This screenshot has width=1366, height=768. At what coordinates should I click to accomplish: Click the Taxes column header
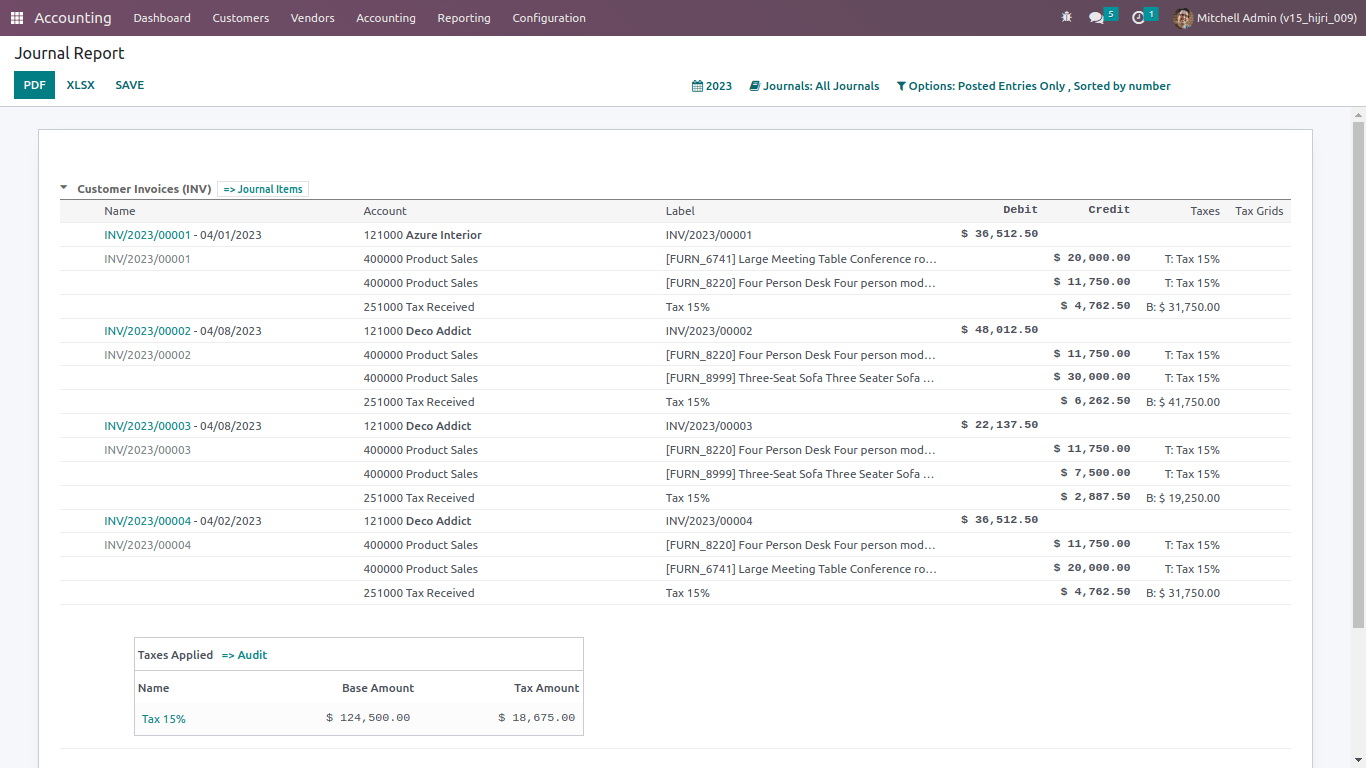pyautogui.click(x=1205, y=211)
